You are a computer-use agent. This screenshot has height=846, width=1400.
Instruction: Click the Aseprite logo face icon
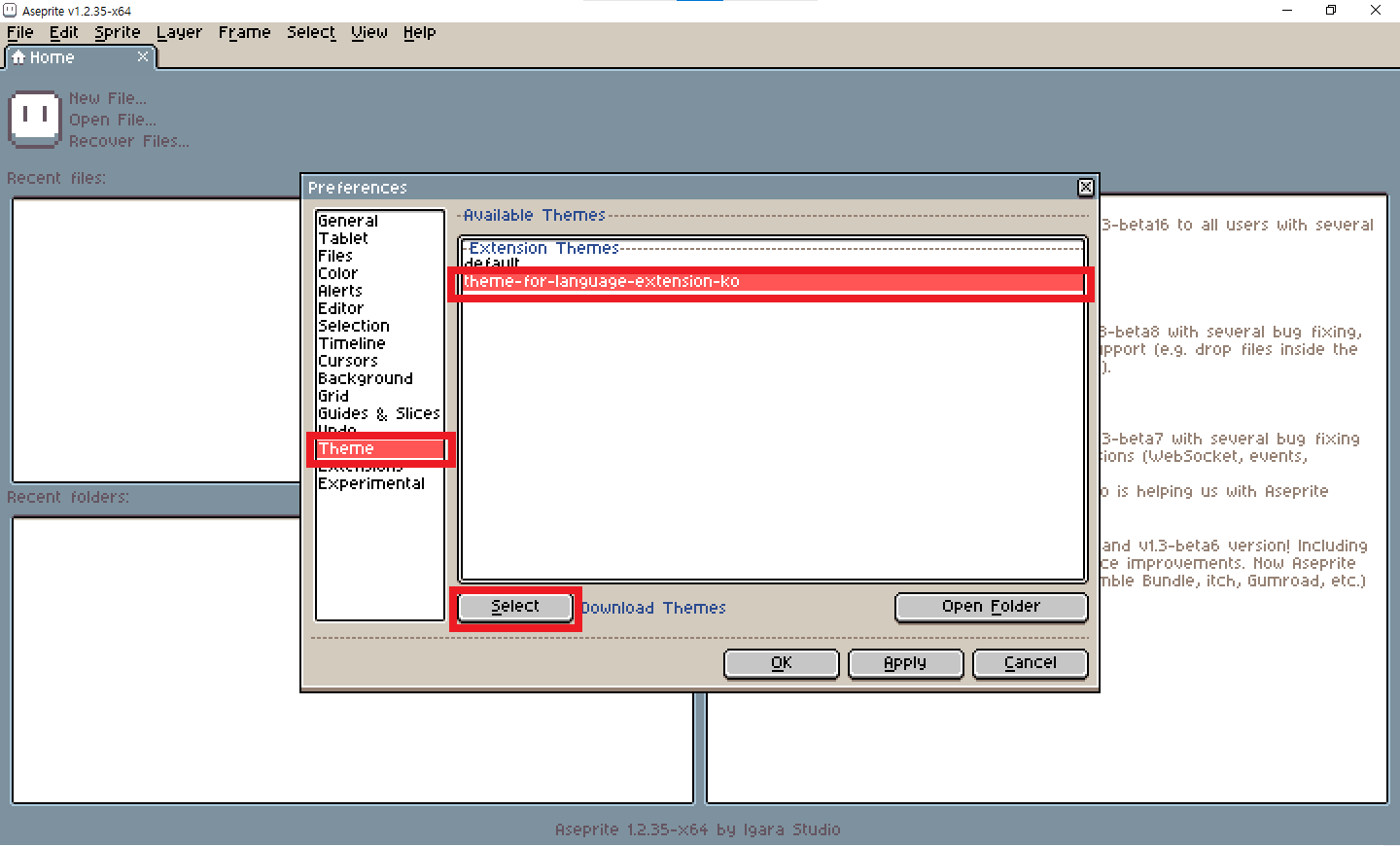point(35,120)
